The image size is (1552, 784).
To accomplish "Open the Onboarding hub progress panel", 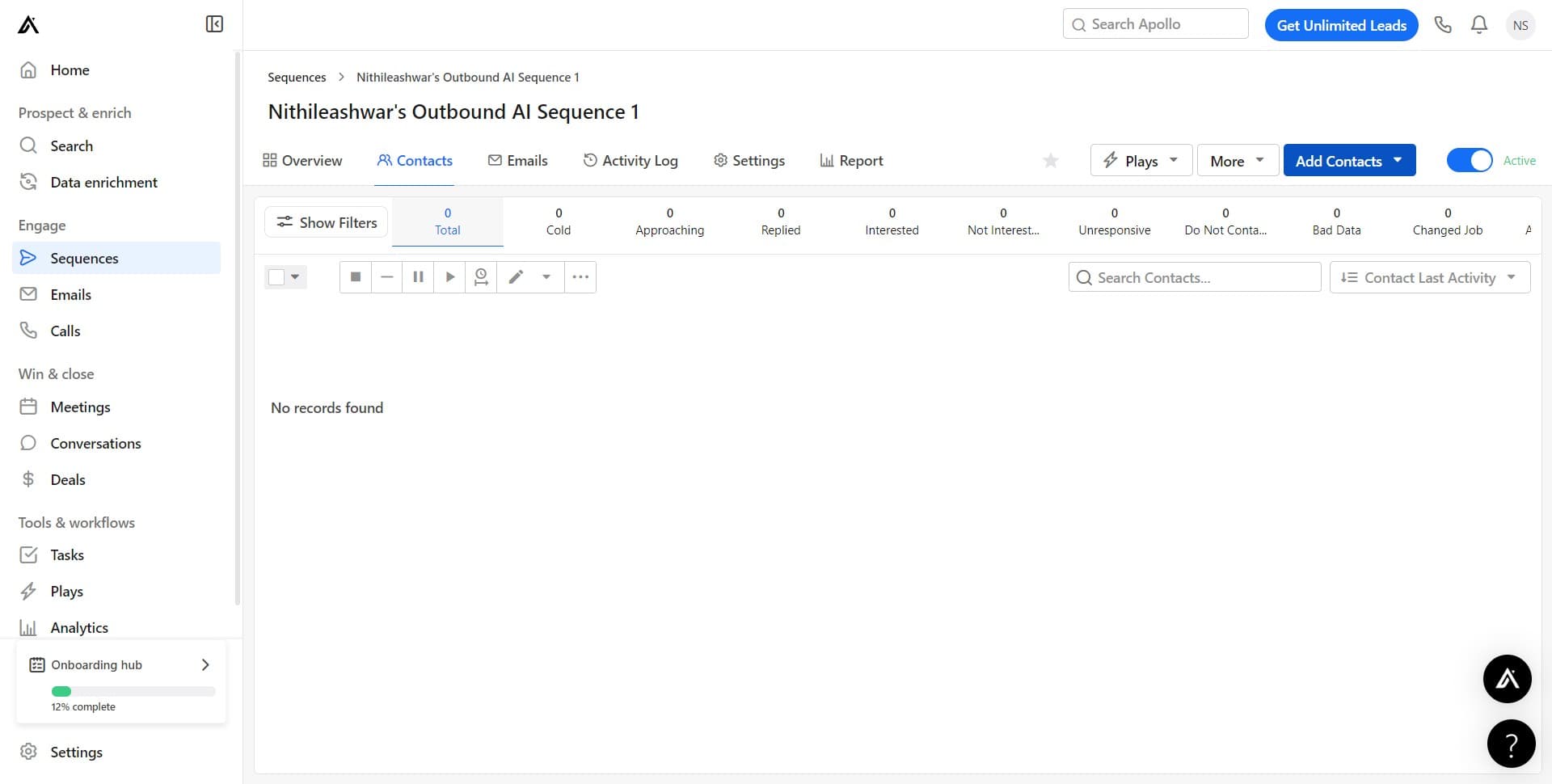I will 120,664.
